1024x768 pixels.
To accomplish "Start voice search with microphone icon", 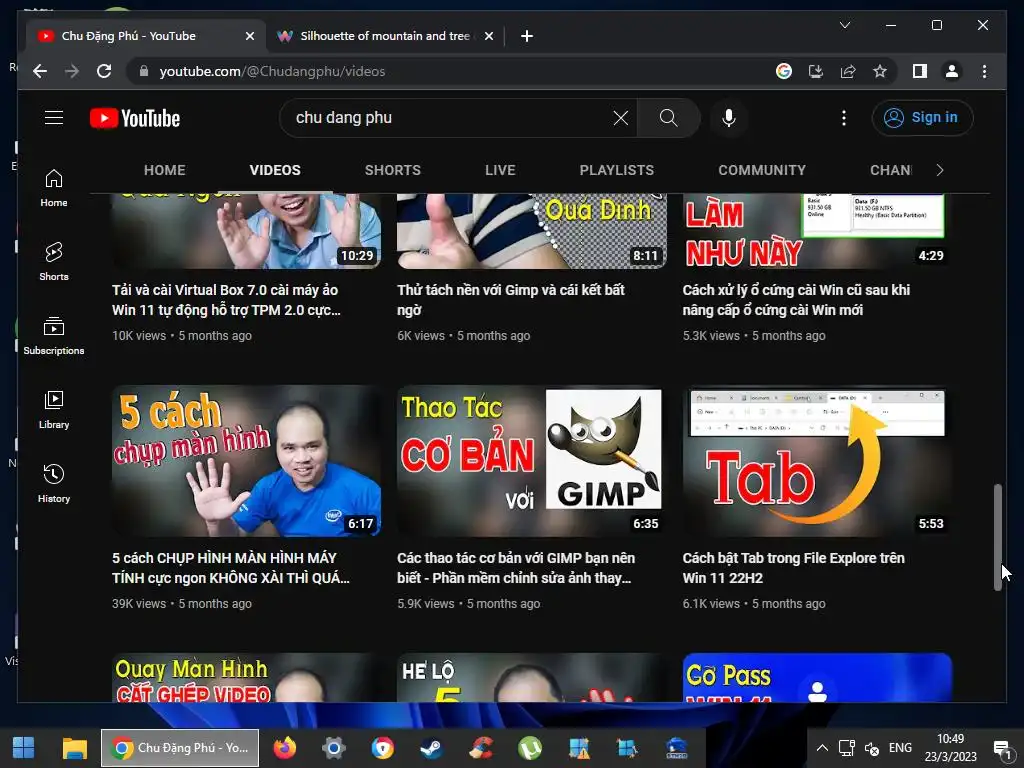I will (x=729, y=118).
